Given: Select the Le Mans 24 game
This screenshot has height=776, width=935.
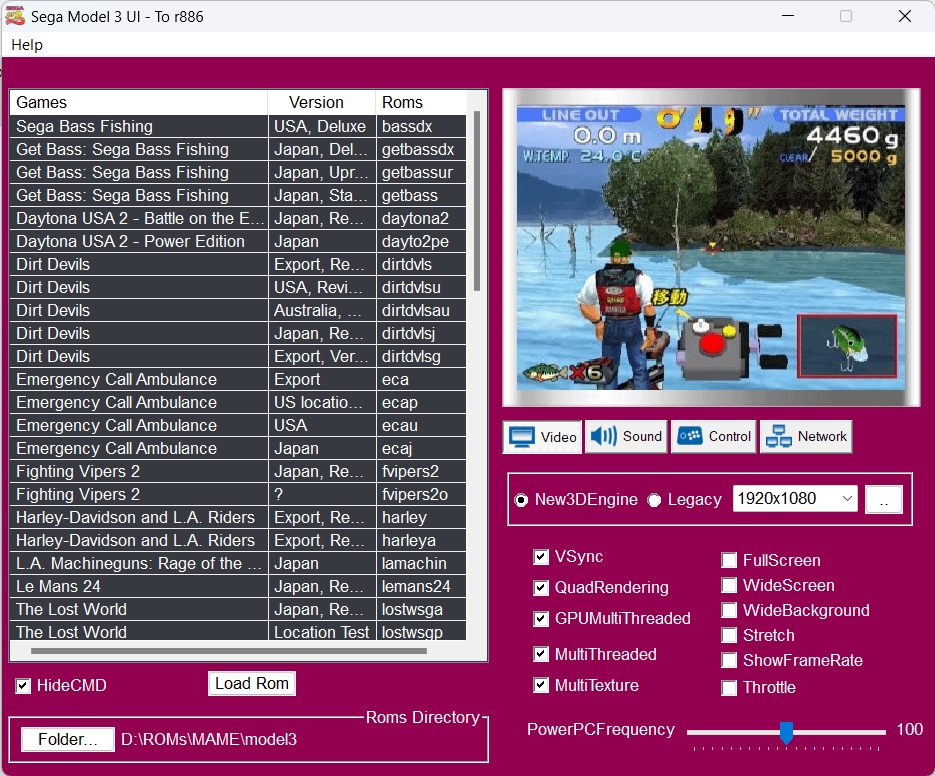Looking at the screenshot, I should (x=238, y=587).
